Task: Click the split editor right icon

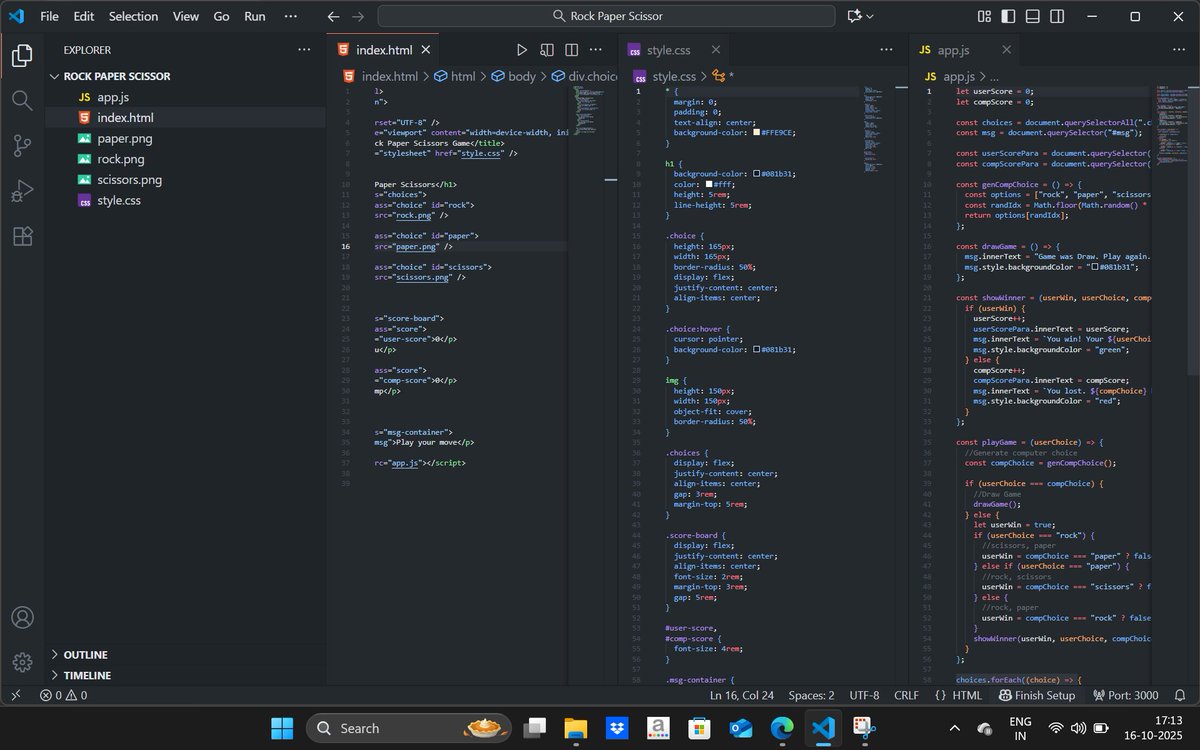Action: 571,50
